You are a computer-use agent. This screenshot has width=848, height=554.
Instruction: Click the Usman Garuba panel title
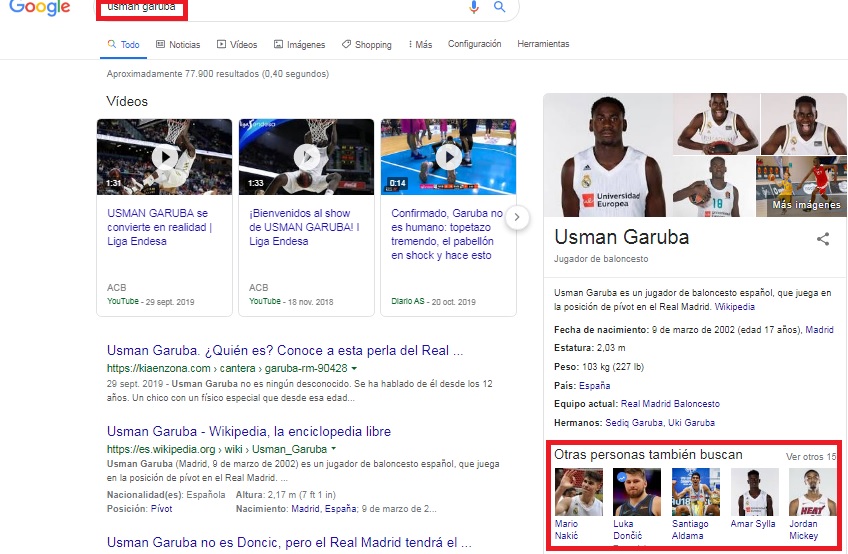click(621, 238)
